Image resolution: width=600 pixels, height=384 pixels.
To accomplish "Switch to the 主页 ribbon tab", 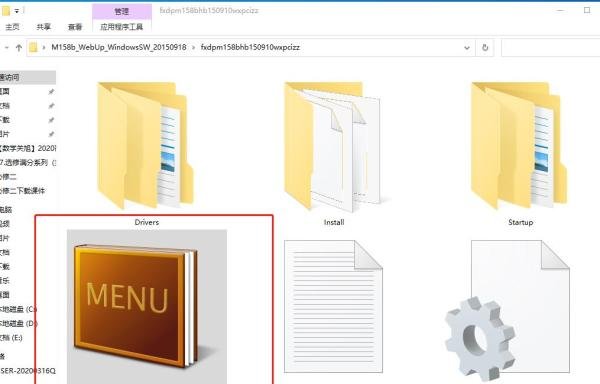I will (x=12, y=27).
